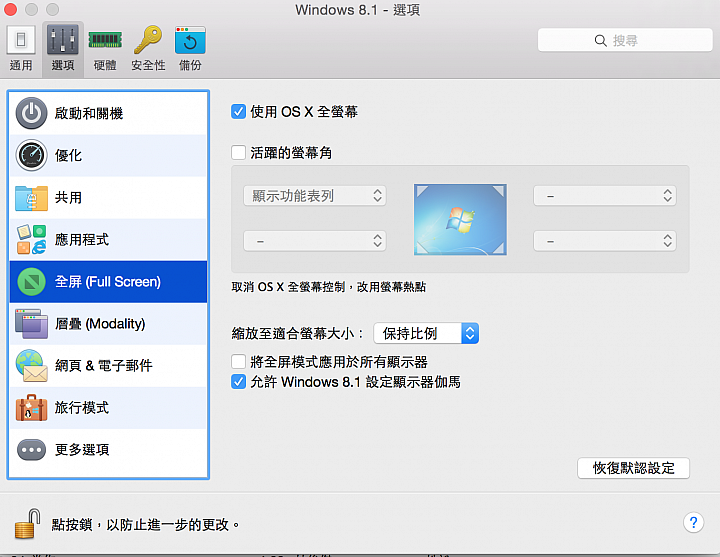Open the 顯示功能表列 corner dropdown
Image resolution: width=720 pixels, height=557 pixels.
315,196
